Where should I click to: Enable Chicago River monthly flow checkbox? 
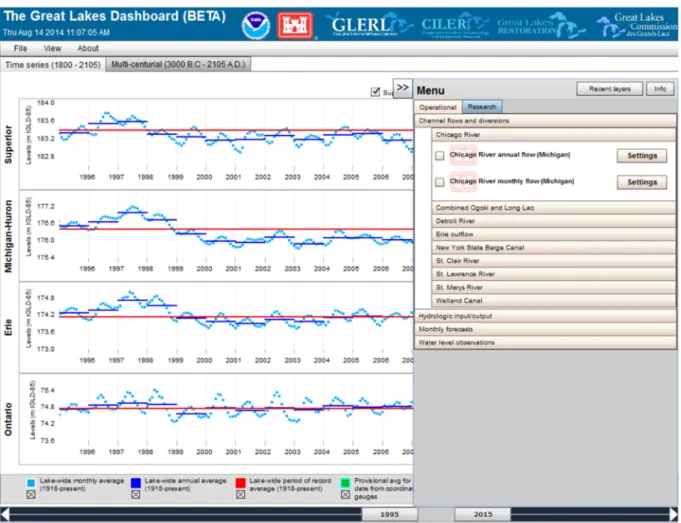pos(440,182)
